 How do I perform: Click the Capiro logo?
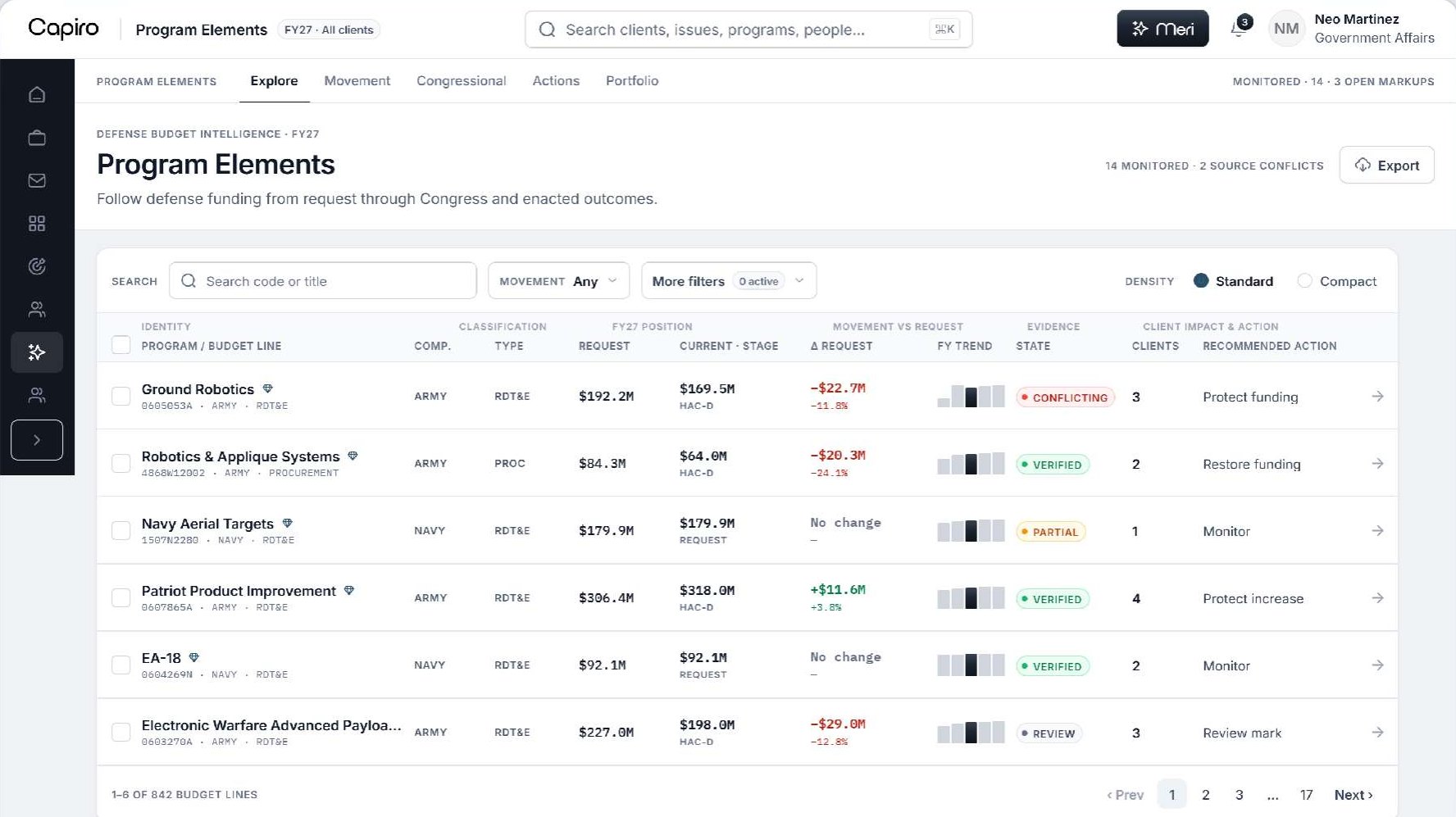click(63, 29)
